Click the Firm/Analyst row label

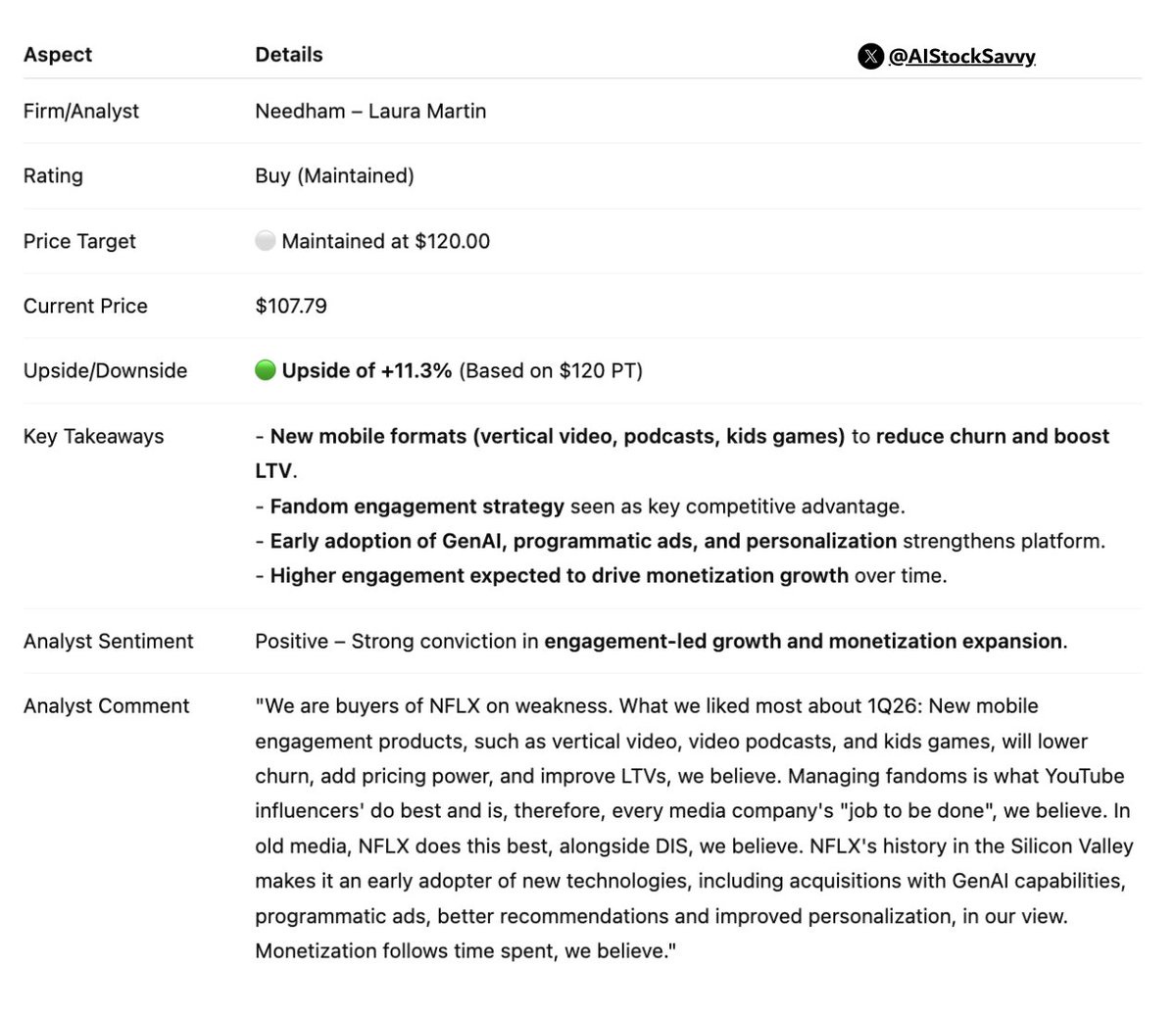pyautogui.click(x=81, y=111)
